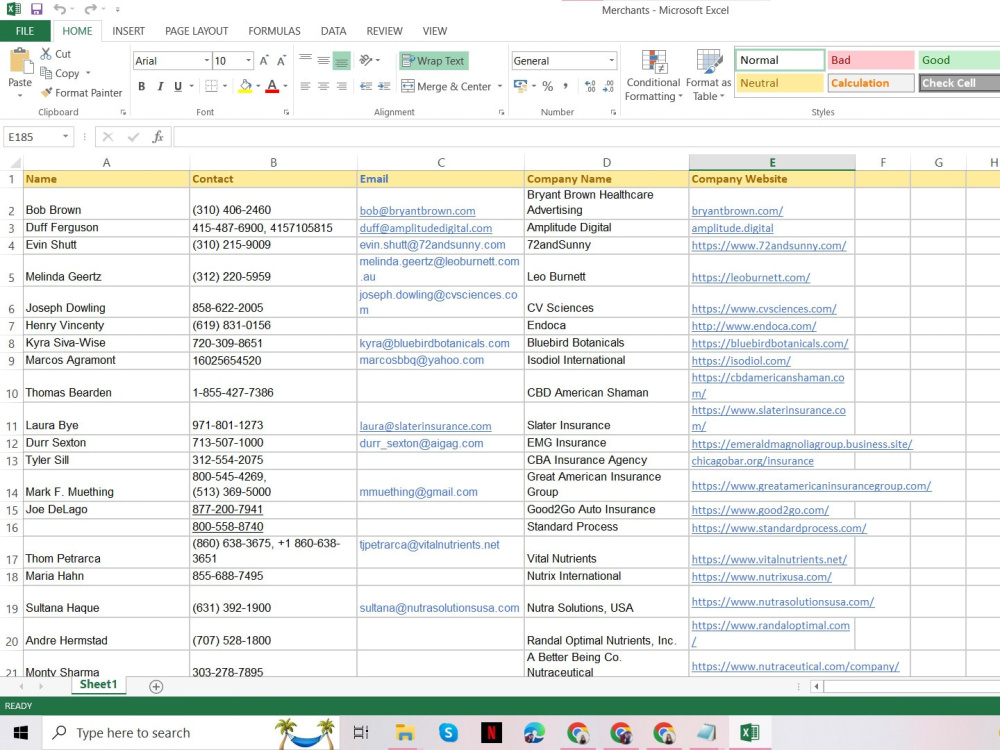Click the yellow Fill Color bucket
This screenshot has height=750, width=1000.
[246, 86]
